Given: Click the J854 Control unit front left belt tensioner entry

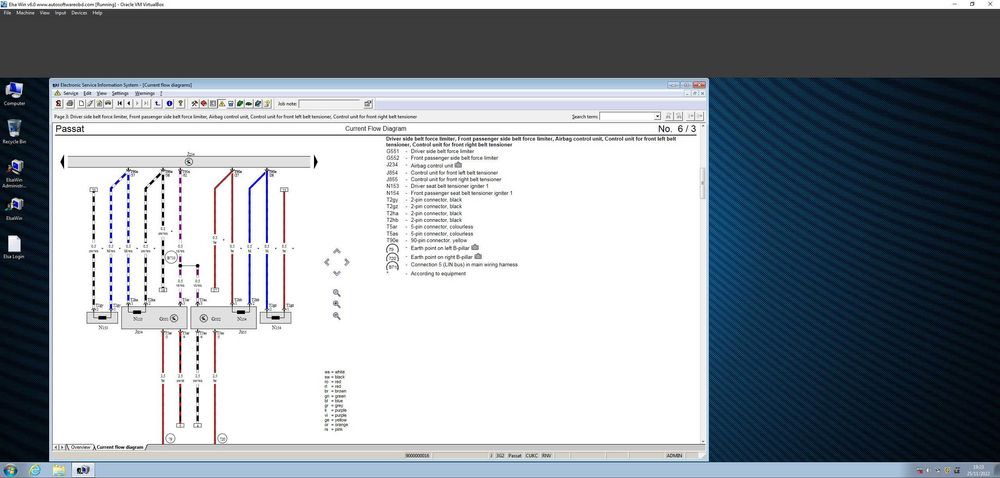Looking at the screenshot, I should coord(442,172).
